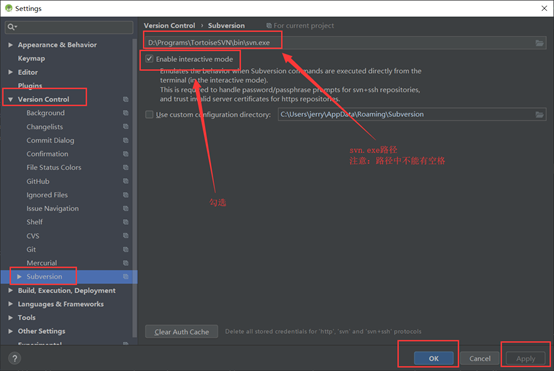Select Ignored Files settings item
The width and height of the screenshot is (554, 371).
click(x=47, y=195)
